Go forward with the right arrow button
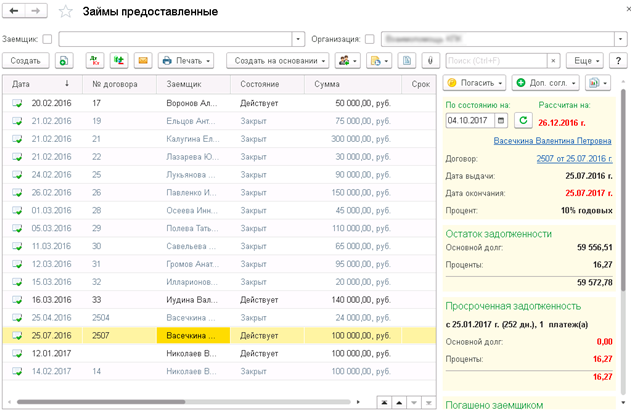 click(x=36, y=11)
